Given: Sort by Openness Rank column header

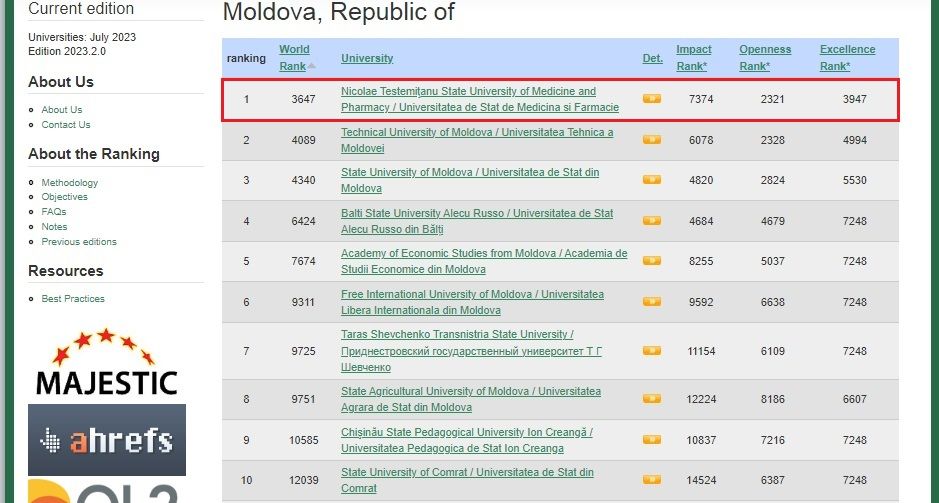Looking at the screenshot, I should [765, 57].
